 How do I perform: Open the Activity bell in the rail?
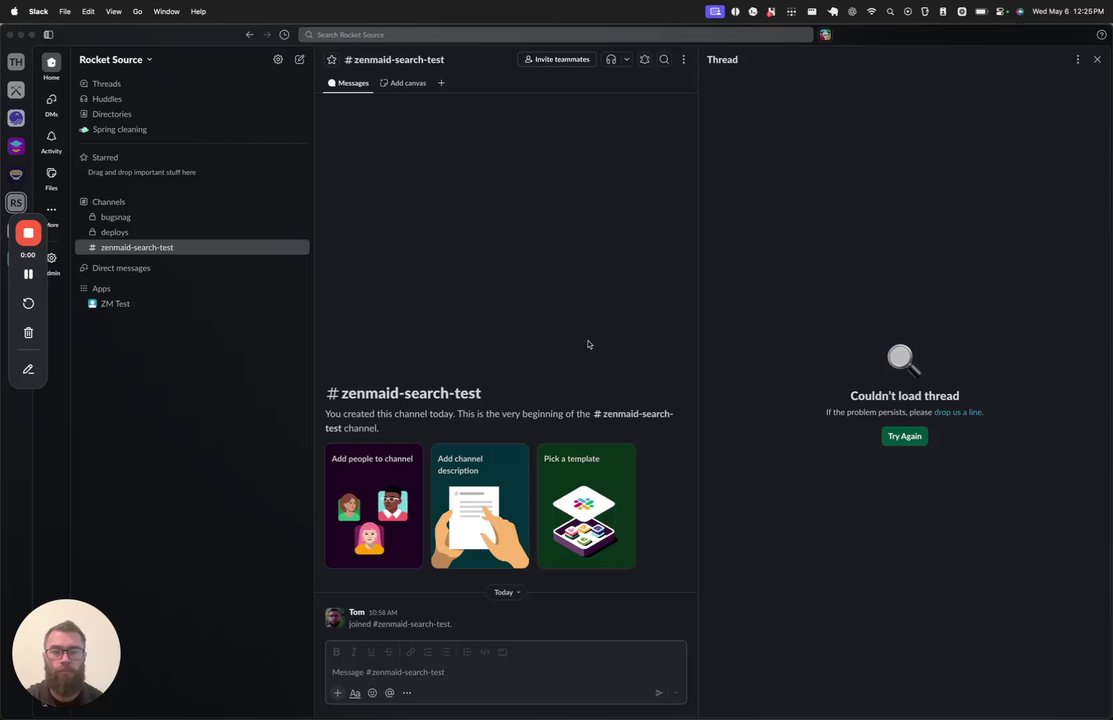coord(51,141)
